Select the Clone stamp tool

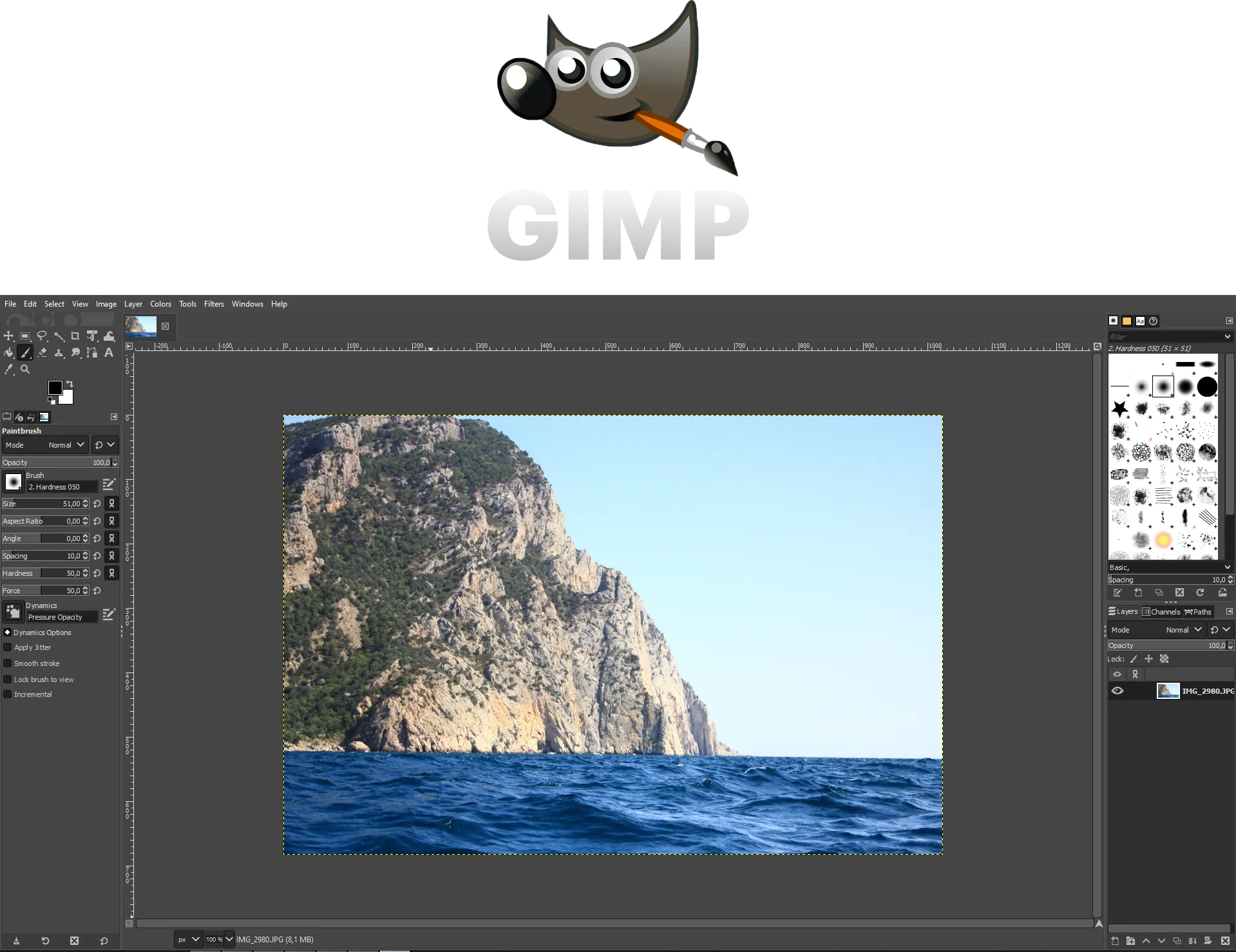(59, 352)
